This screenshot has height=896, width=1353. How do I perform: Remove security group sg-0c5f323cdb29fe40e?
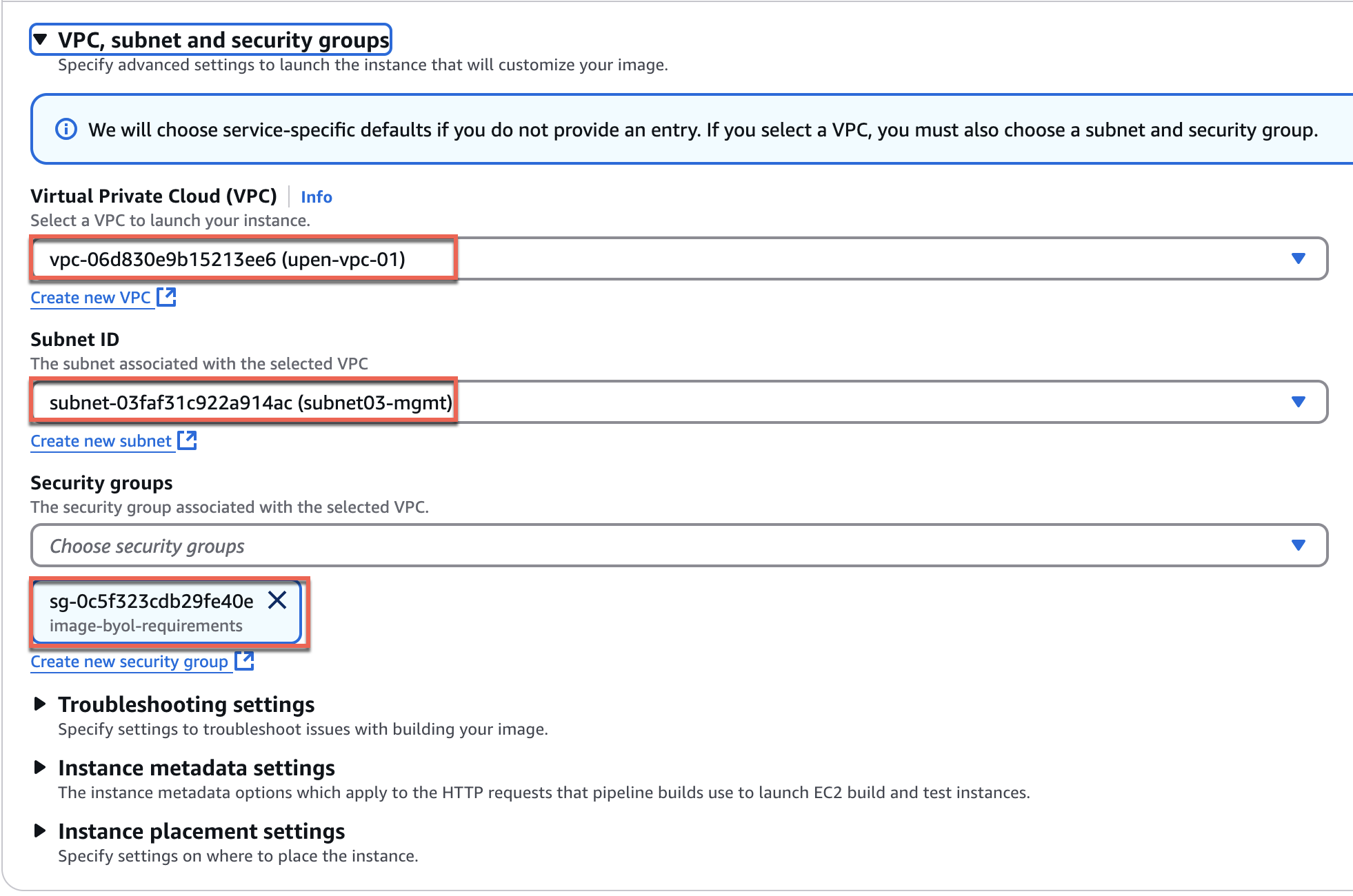click(277, 600)
